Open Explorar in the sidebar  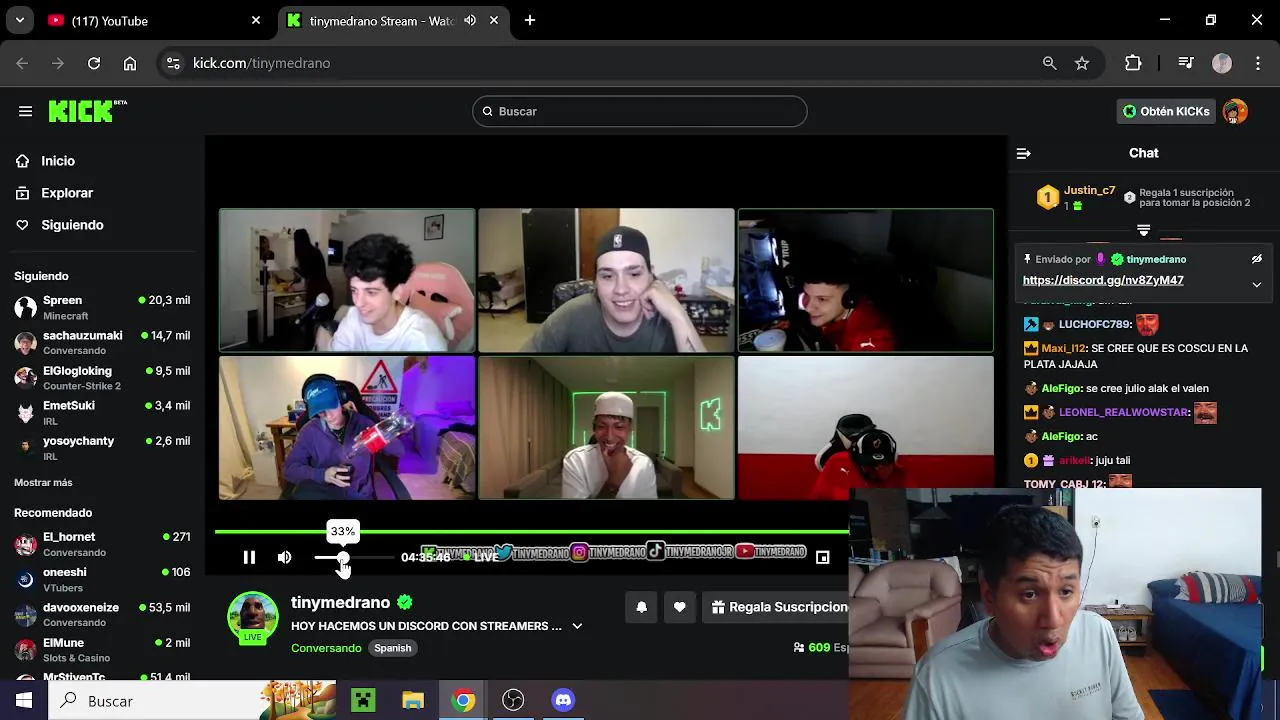pyautogui.click(x=67, y=193)
